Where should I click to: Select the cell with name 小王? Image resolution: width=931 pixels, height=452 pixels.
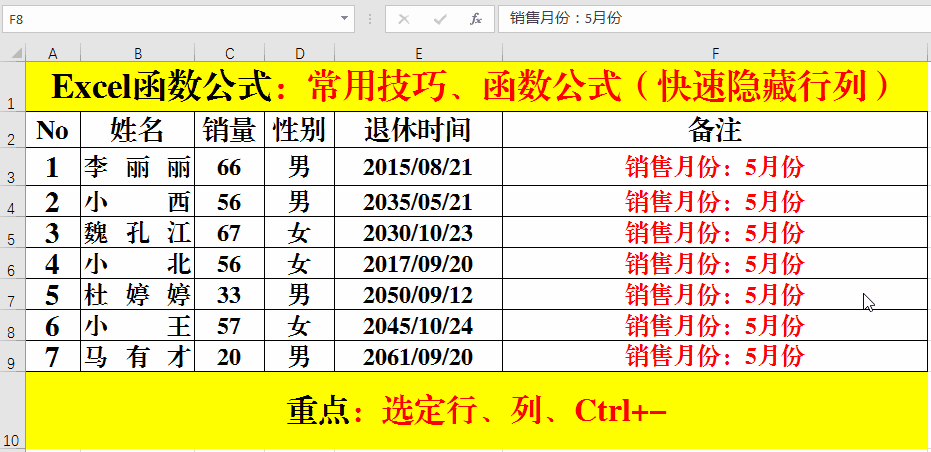point(138,324)
